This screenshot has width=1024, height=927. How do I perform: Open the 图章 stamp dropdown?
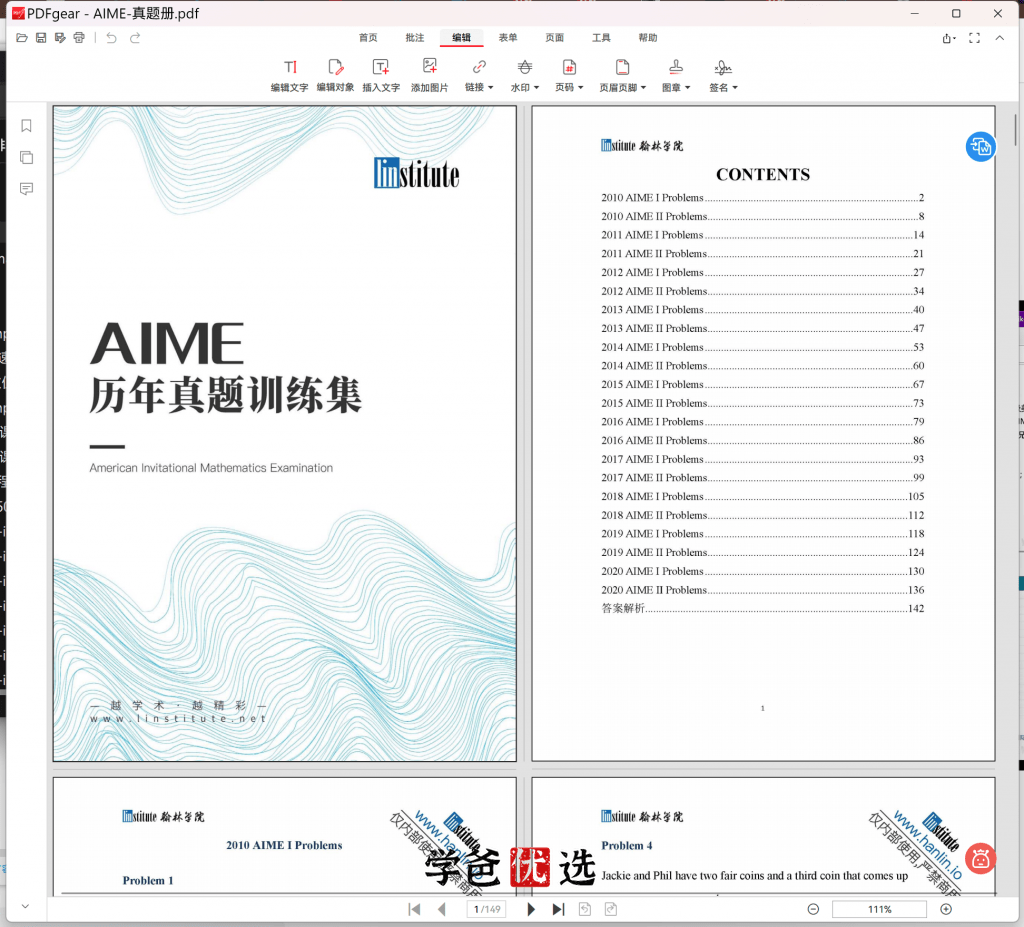[676, 75]
